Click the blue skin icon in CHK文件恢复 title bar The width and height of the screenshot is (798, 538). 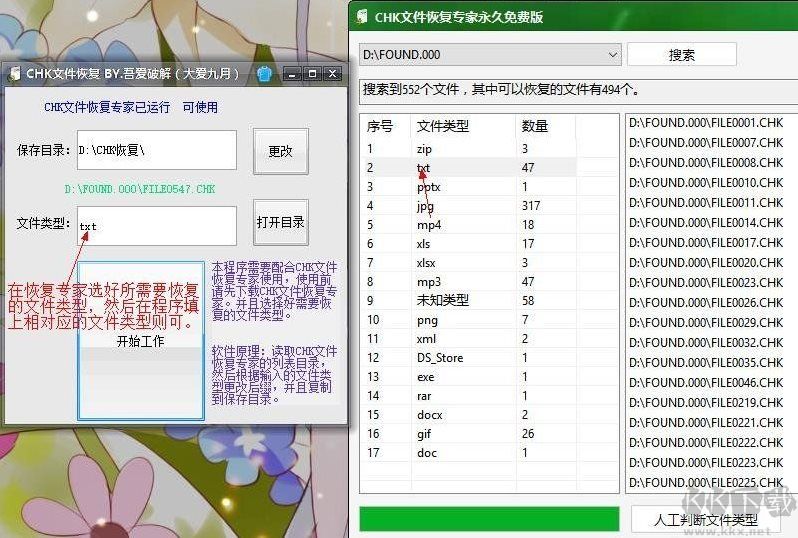[264, 74]
